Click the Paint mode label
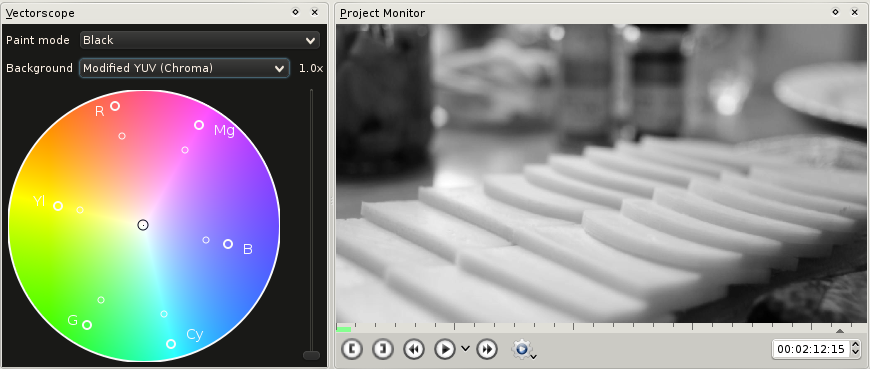The image size is (870, 369). click(38, 40)
